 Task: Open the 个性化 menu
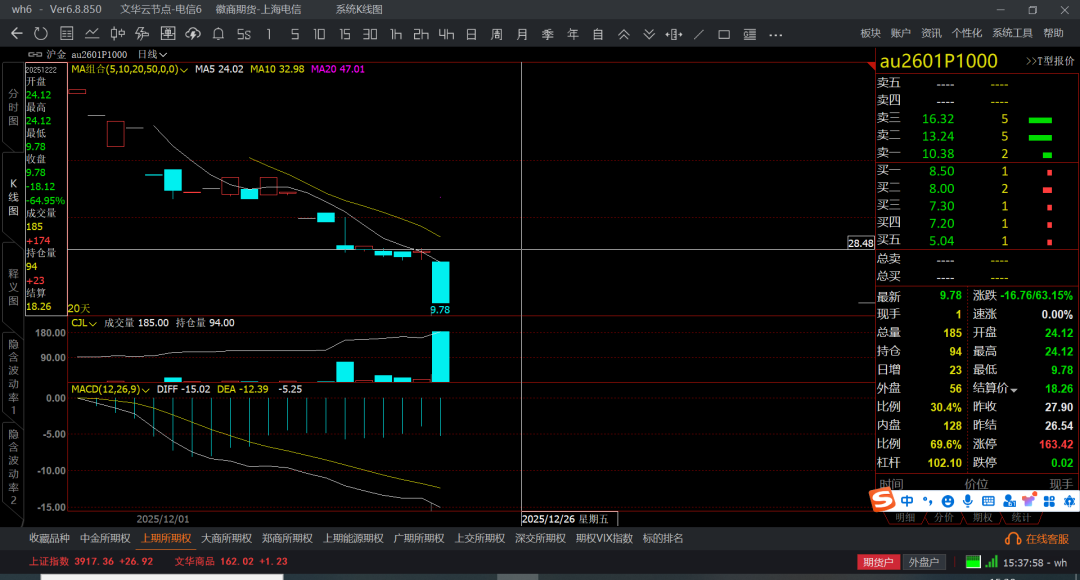click(x=967, y=33)
